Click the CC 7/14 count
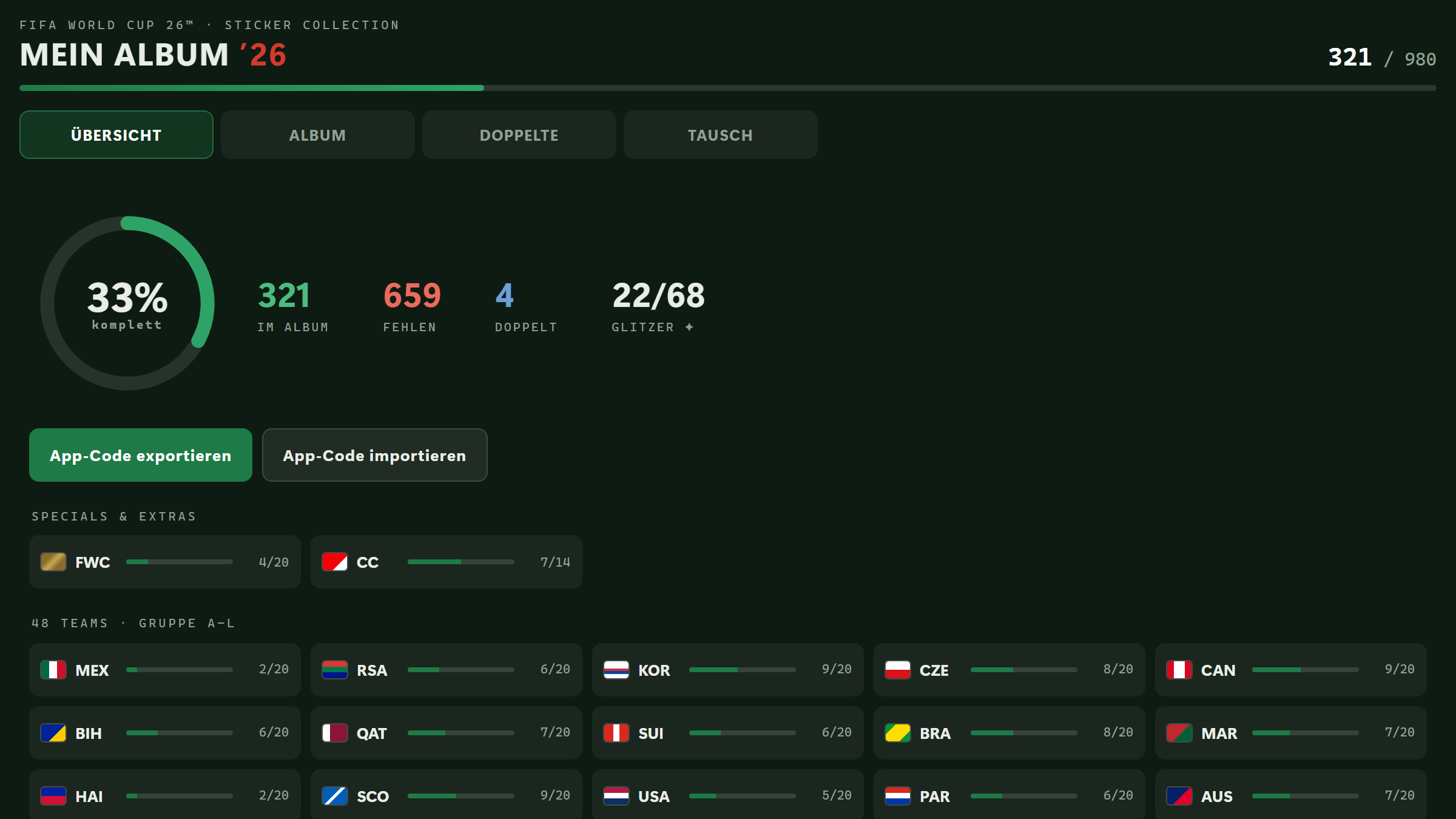This screenshot has height=819, width=1456. [x=555, y=562]
